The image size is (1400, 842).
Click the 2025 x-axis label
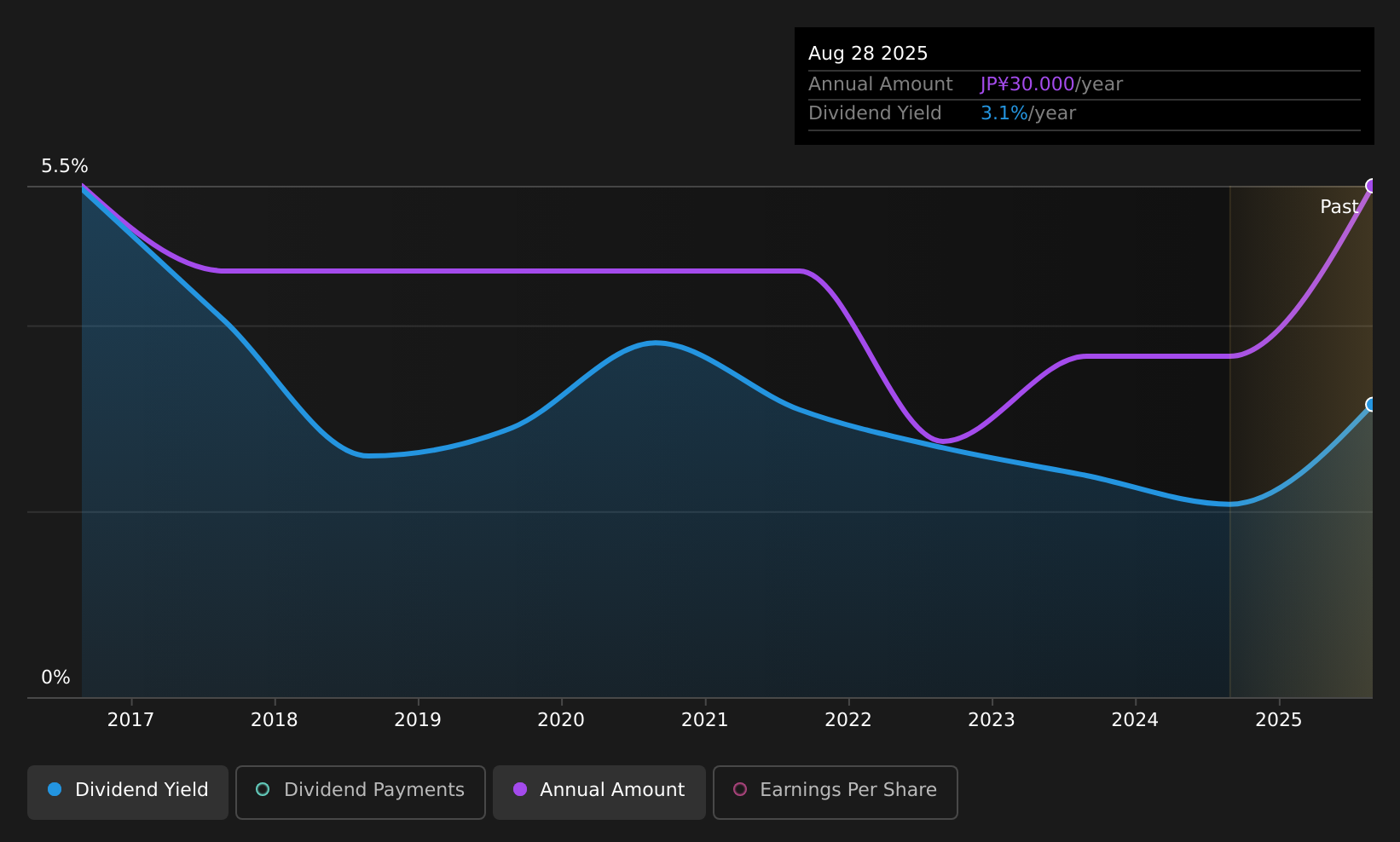pyautogui.click(x=1279, y=720)
